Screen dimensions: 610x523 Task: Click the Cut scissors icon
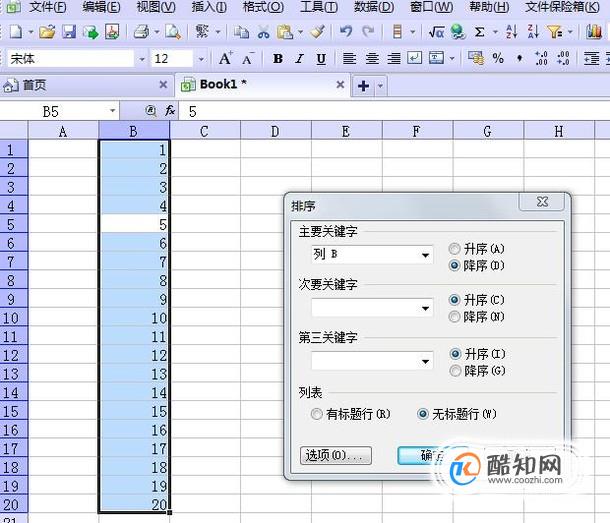264,32
